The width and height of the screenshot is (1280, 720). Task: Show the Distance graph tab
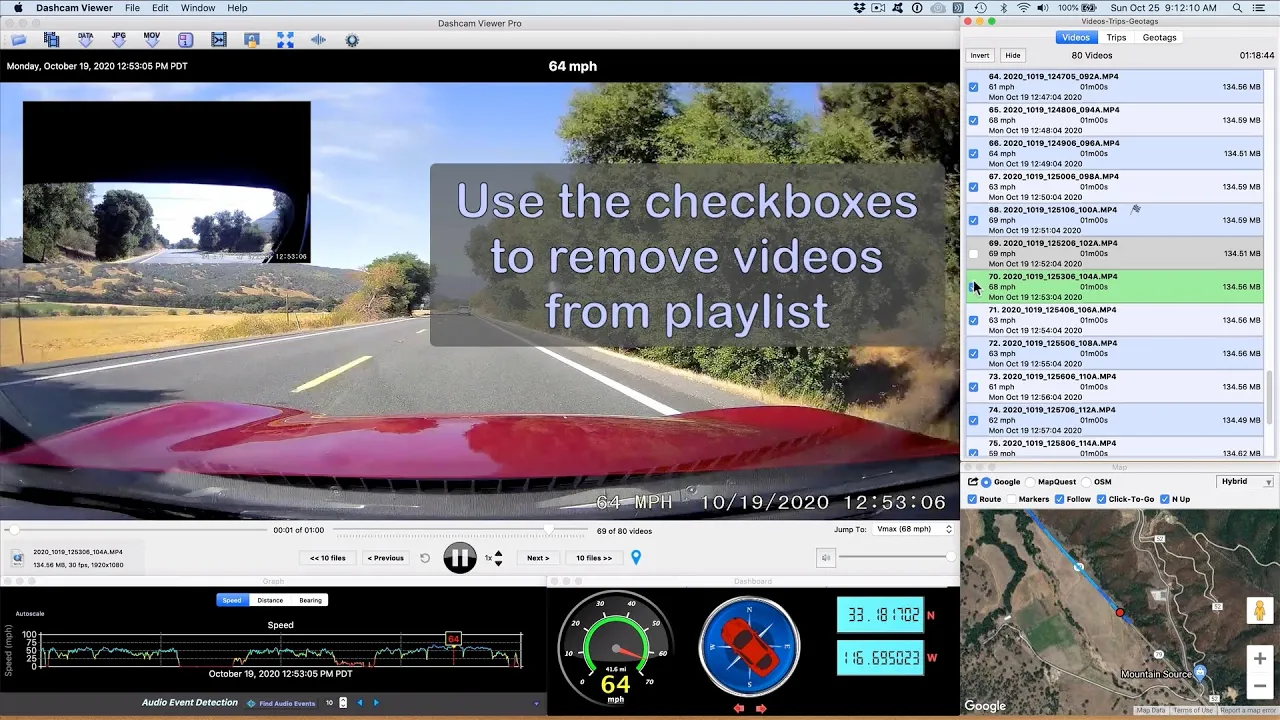(x=270, y=600)
